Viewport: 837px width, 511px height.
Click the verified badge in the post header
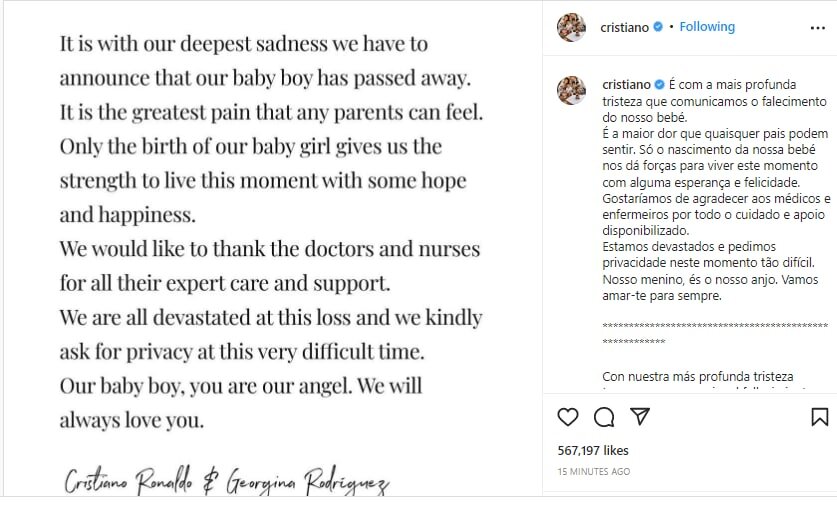click(x=657, y=27)
